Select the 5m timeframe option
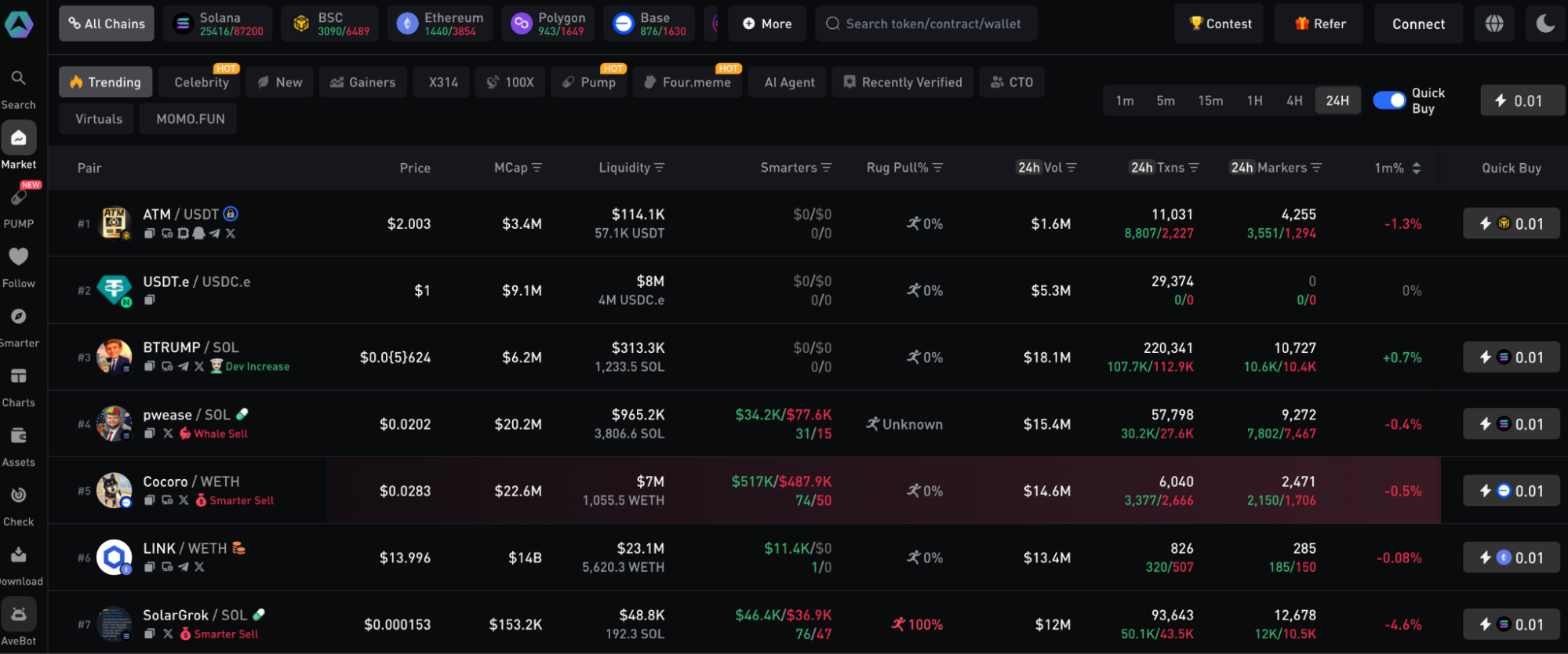This screenshot has height=654, width=1568. click(x=1166, y=100)
